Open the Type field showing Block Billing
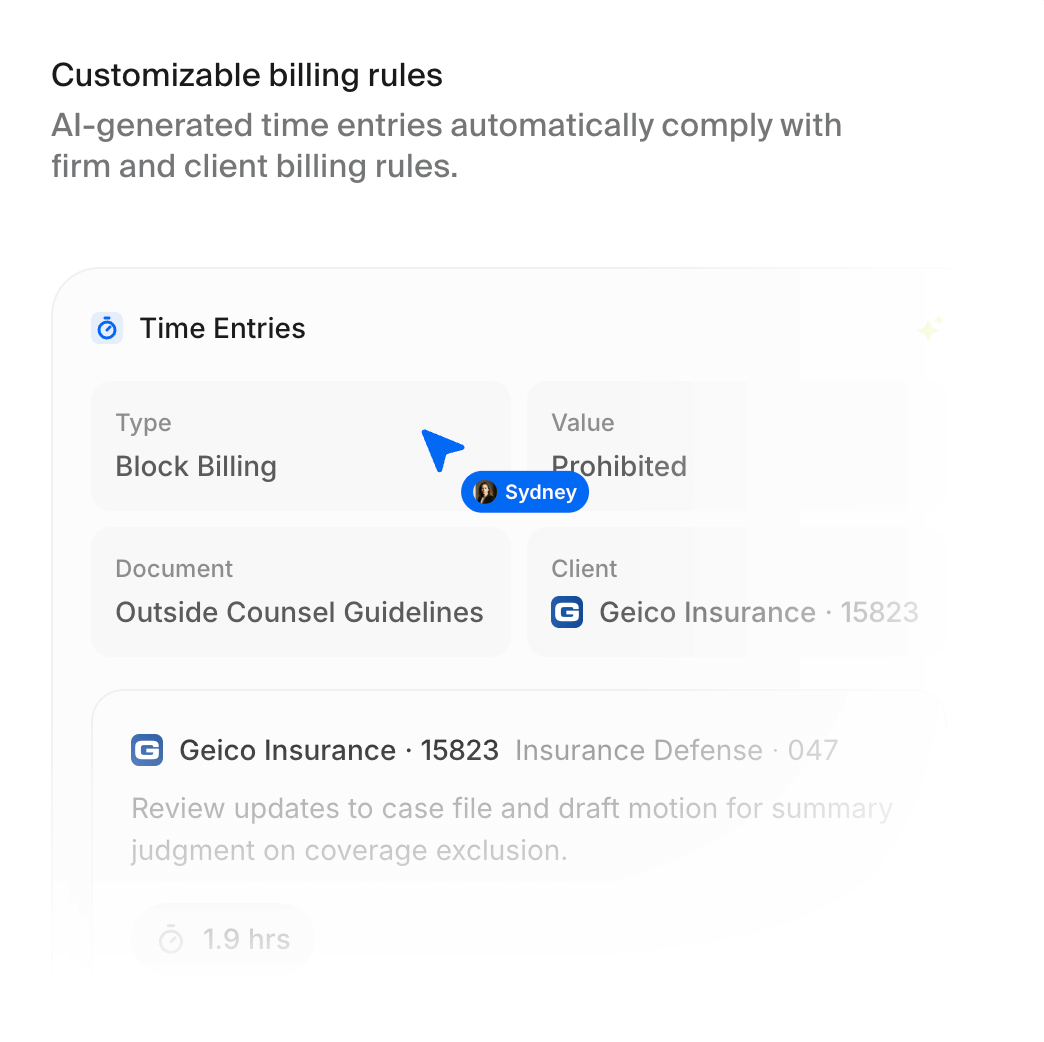The width and height of the screenshot is (1044, 1042). pyautogui.click(x=300, y=446)
